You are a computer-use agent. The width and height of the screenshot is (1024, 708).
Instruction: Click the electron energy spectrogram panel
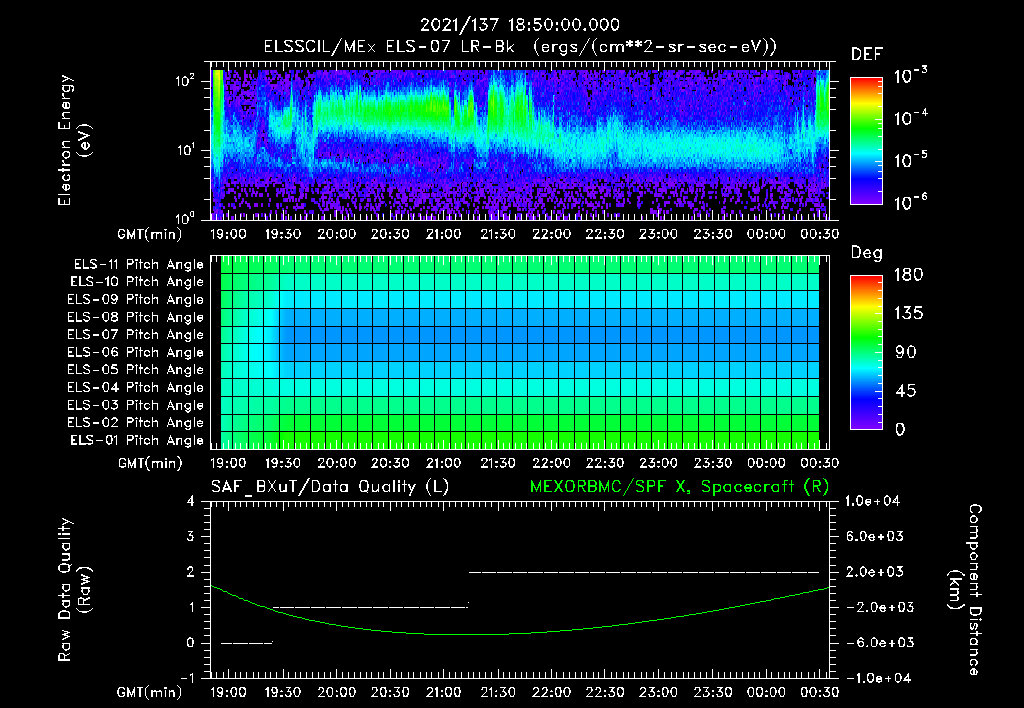tap(520, 141)
